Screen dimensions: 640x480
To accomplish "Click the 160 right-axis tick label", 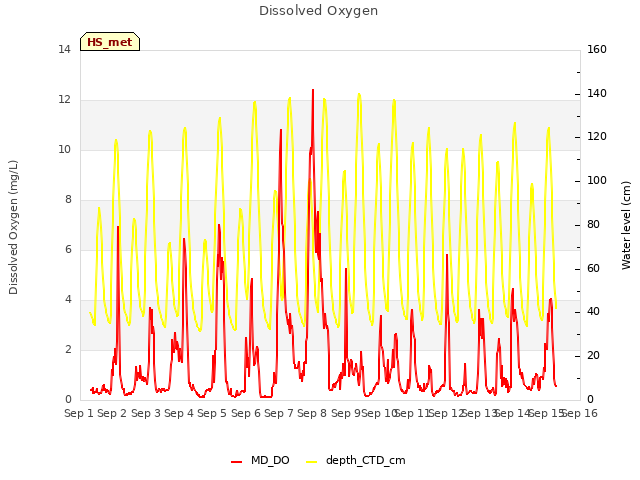I will [x=597, y=50].
